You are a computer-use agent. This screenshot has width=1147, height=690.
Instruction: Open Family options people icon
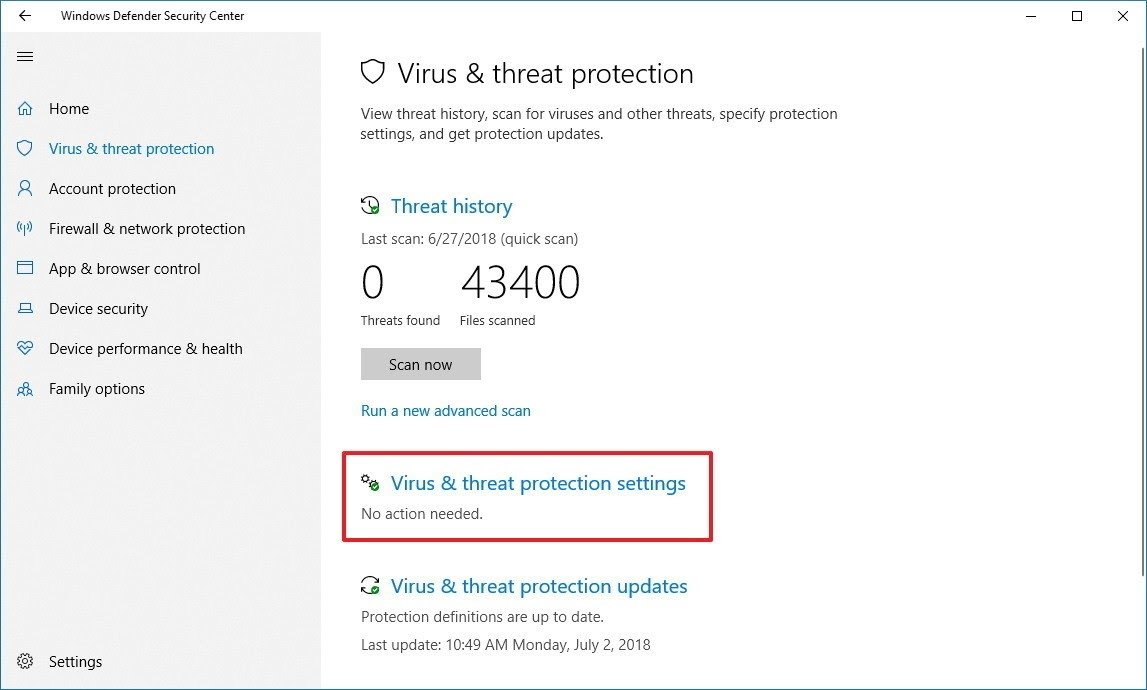tap(25, 389)
